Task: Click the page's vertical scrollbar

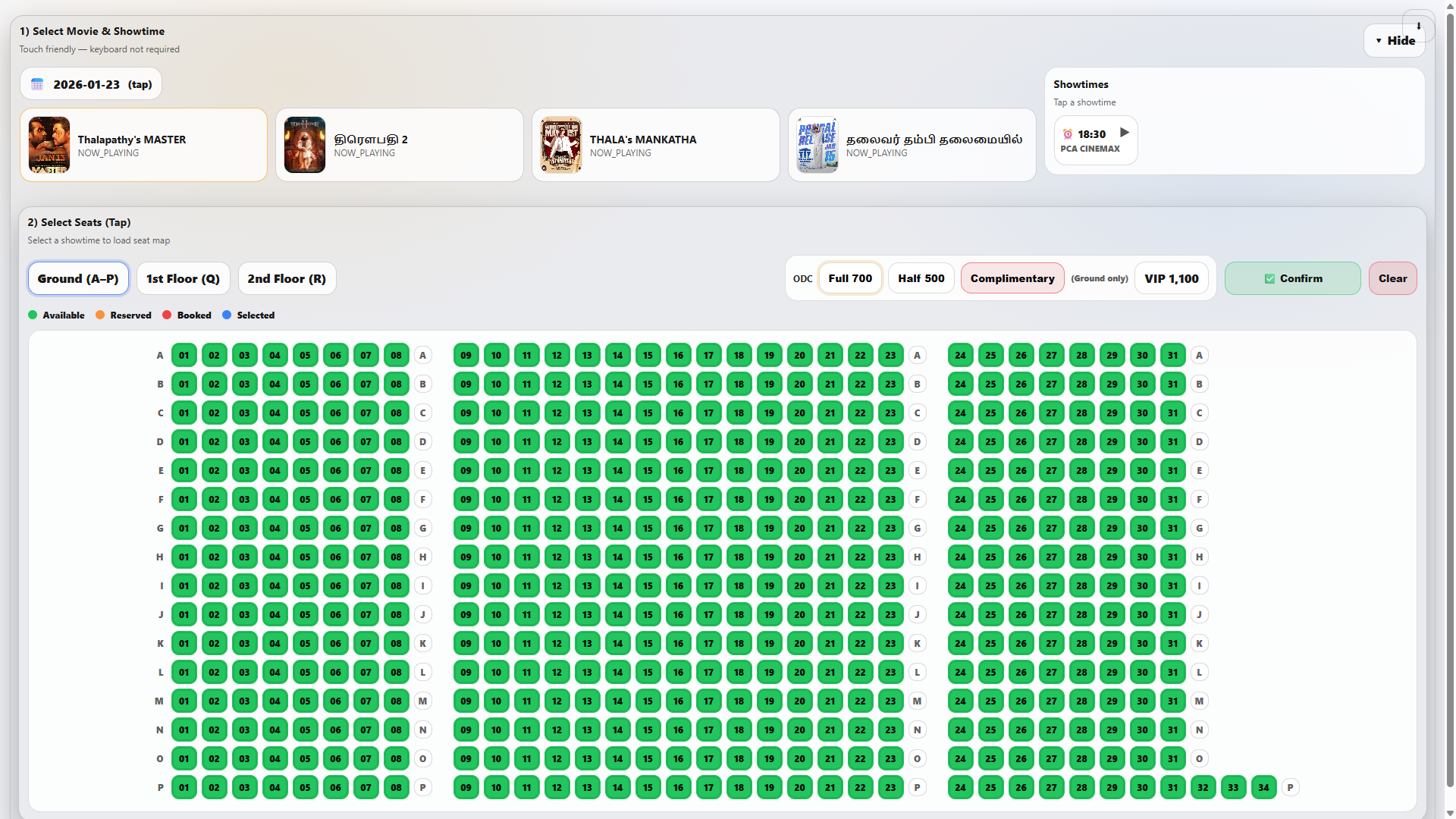Action: point(1450,409)
